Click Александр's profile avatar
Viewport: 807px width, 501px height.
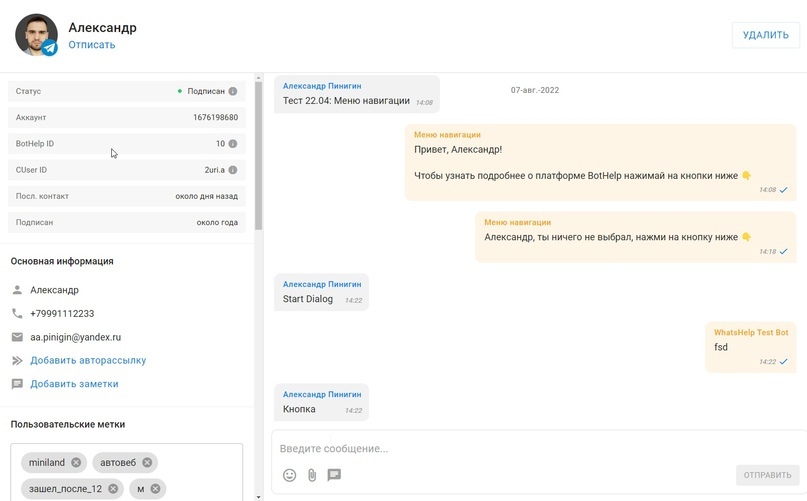pyautogui.click(x=36, y=35)
